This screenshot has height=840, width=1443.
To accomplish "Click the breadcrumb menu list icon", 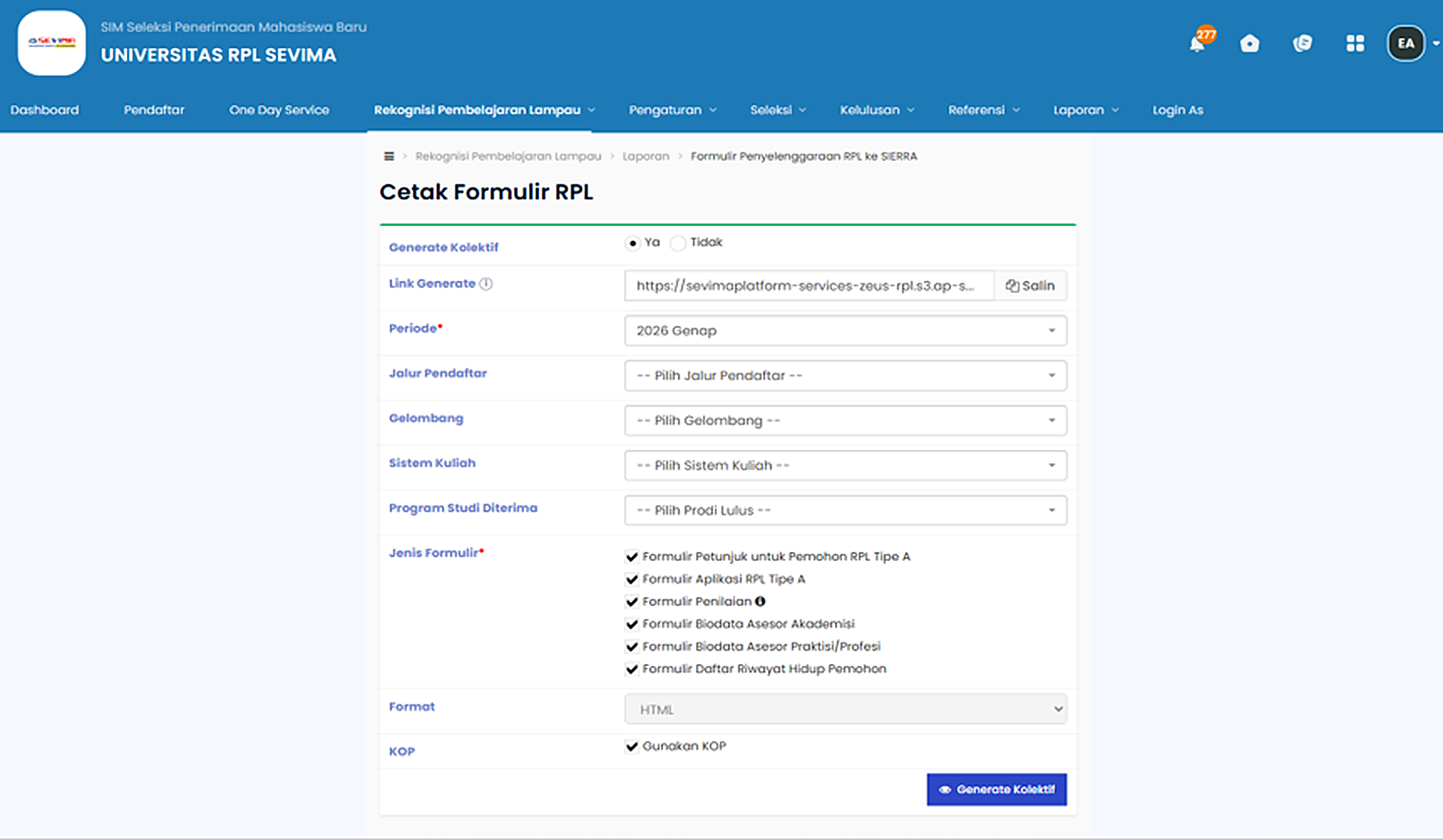I will pyautogui.click(x=389, y=156).
